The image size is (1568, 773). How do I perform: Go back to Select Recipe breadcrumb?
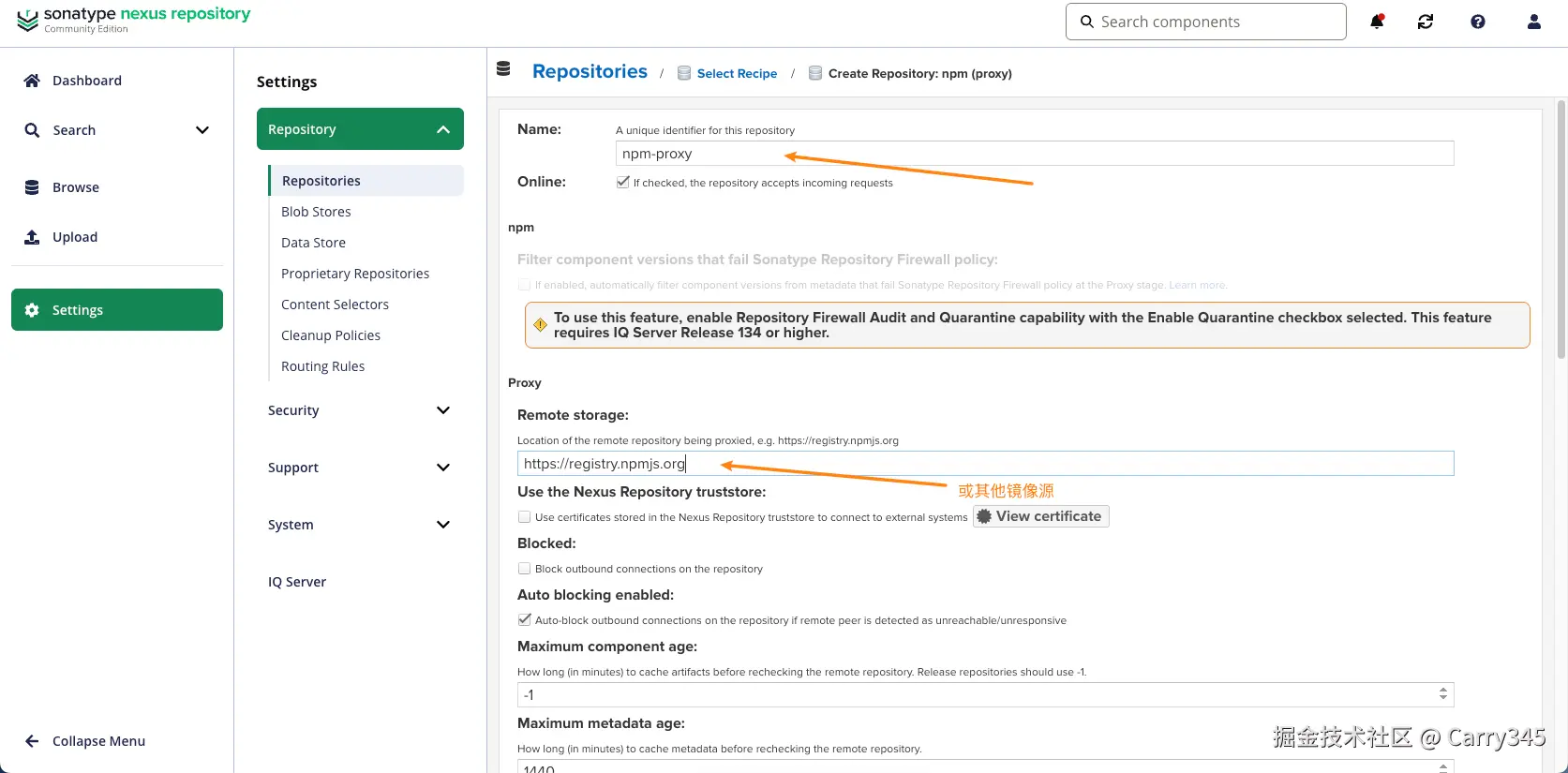click(x=737, y=74)
